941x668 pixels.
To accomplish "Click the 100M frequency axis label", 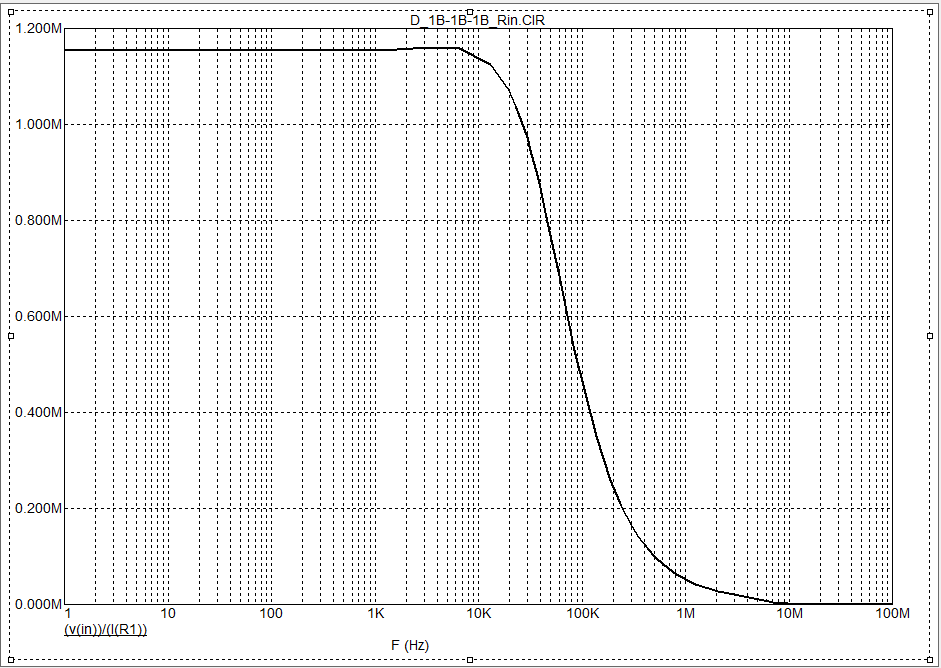I will click(x=893, y=613).
